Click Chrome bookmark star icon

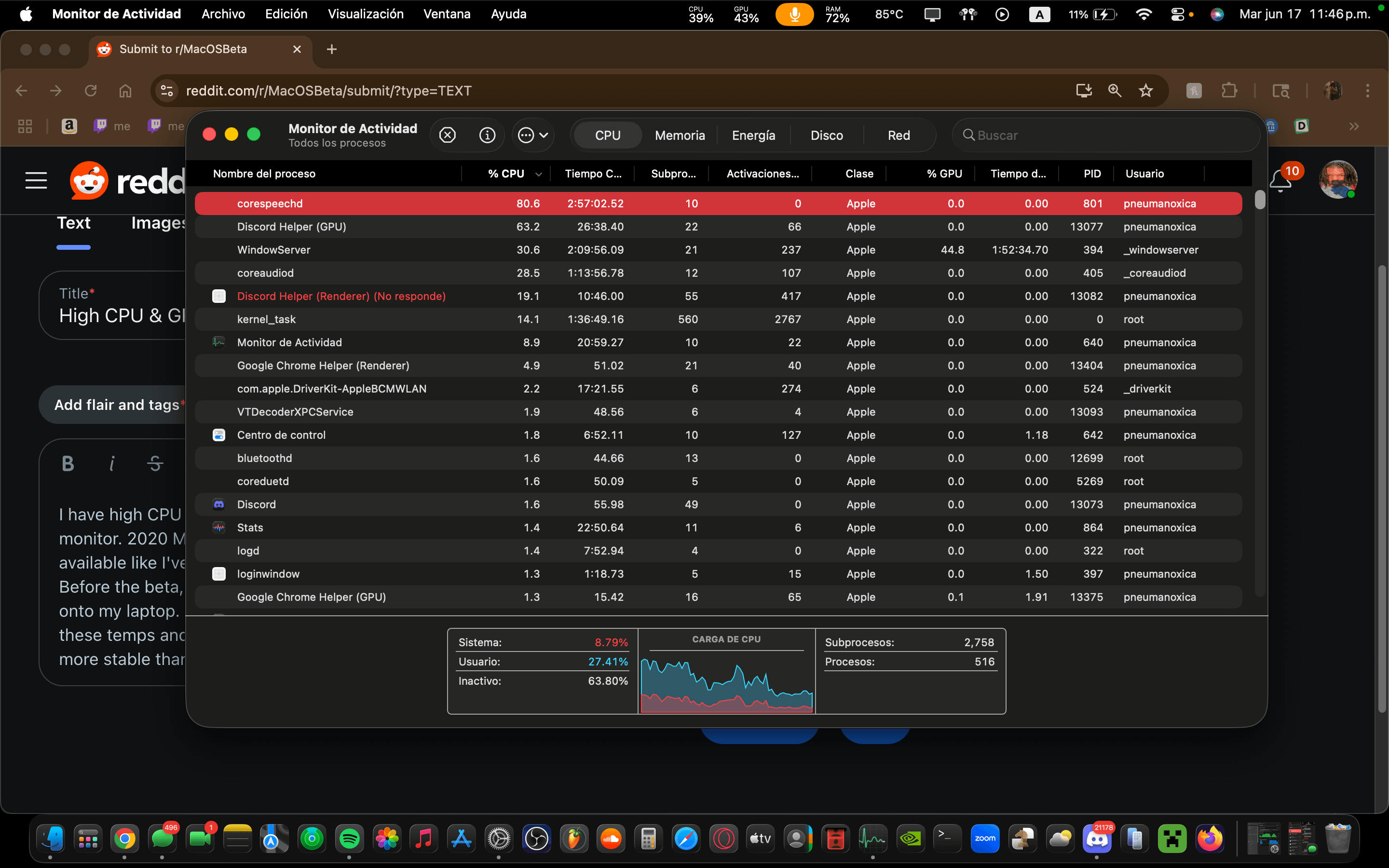pos(1145,91)
